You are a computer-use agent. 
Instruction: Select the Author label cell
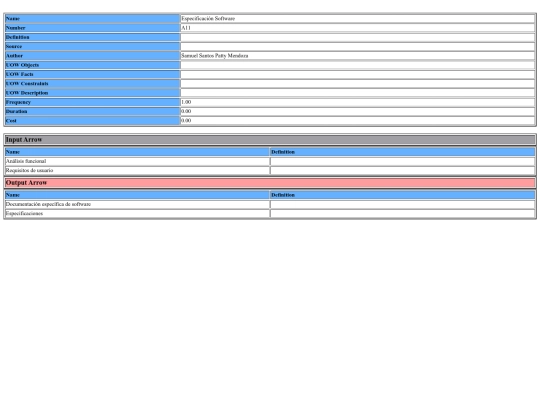(x=93, y=56)
